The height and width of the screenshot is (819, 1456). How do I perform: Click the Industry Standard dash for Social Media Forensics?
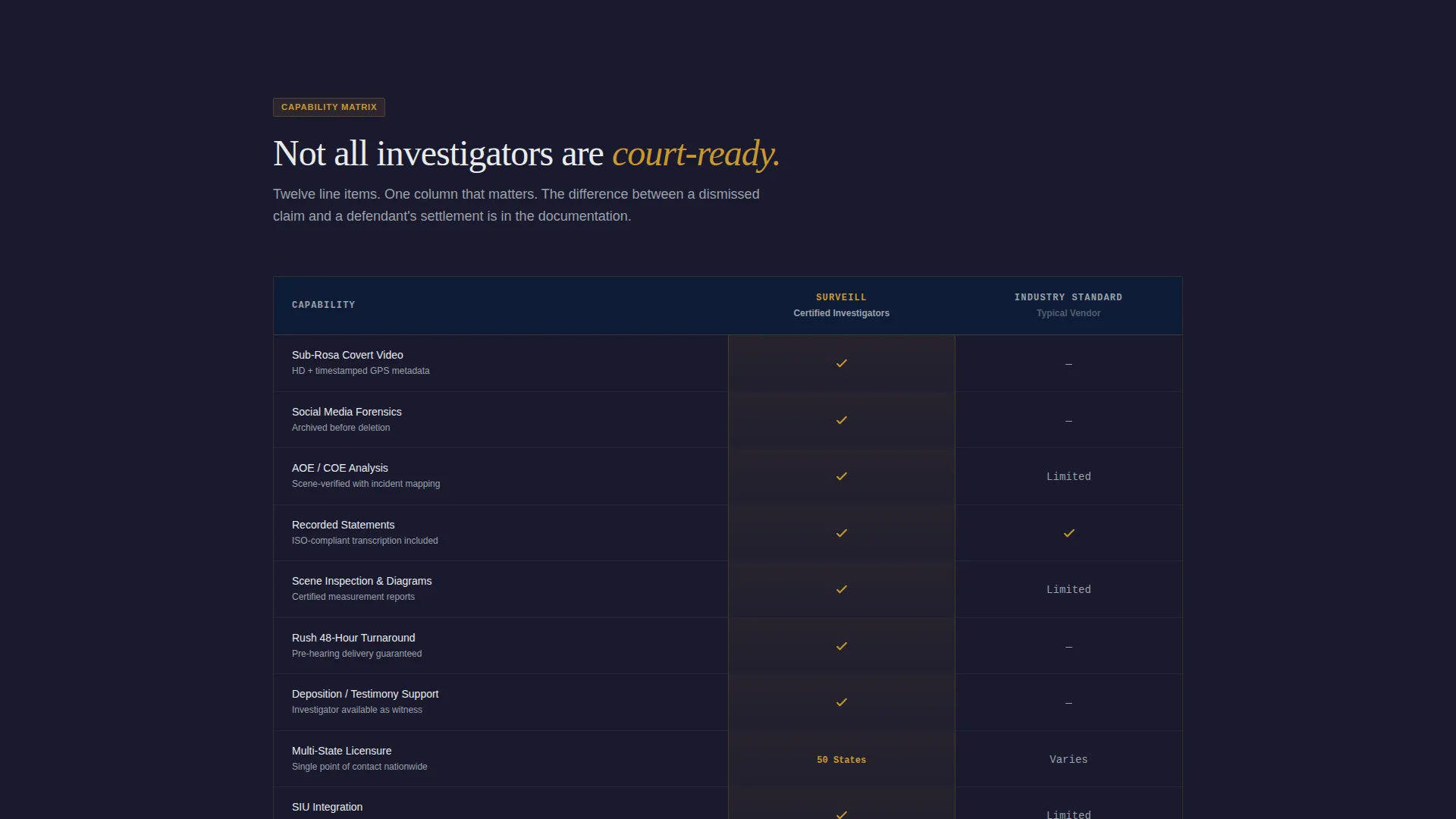pos(1068,421)
